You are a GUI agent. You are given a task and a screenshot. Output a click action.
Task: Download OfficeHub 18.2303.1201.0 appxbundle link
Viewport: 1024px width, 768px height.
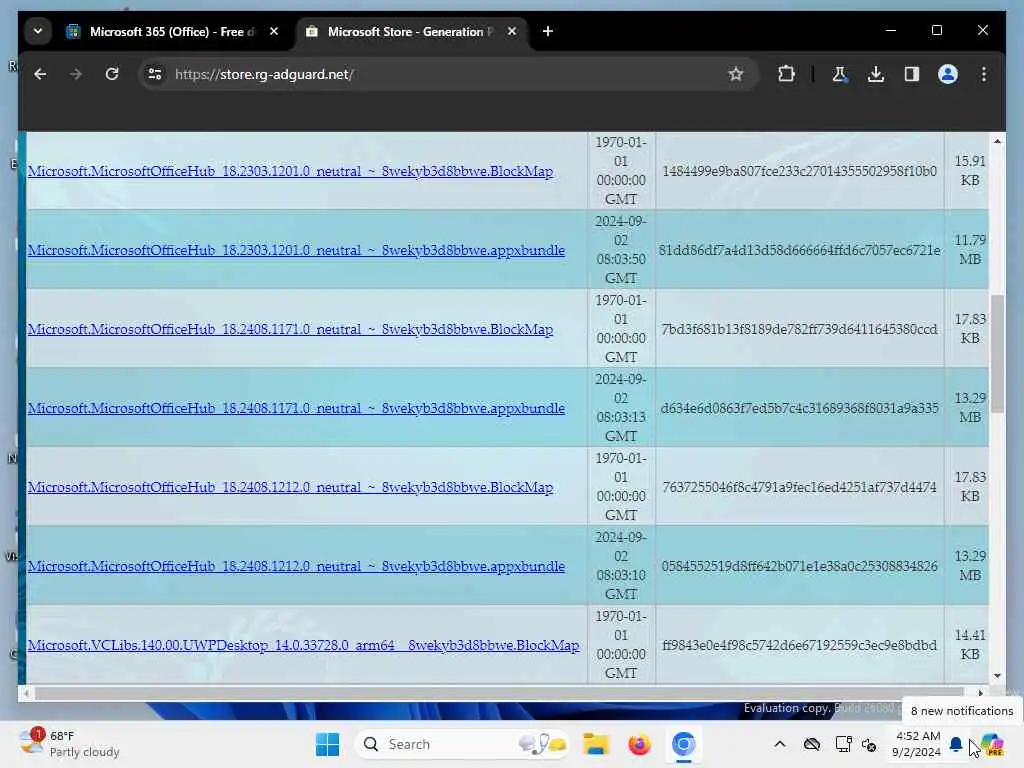click(296, 250)
